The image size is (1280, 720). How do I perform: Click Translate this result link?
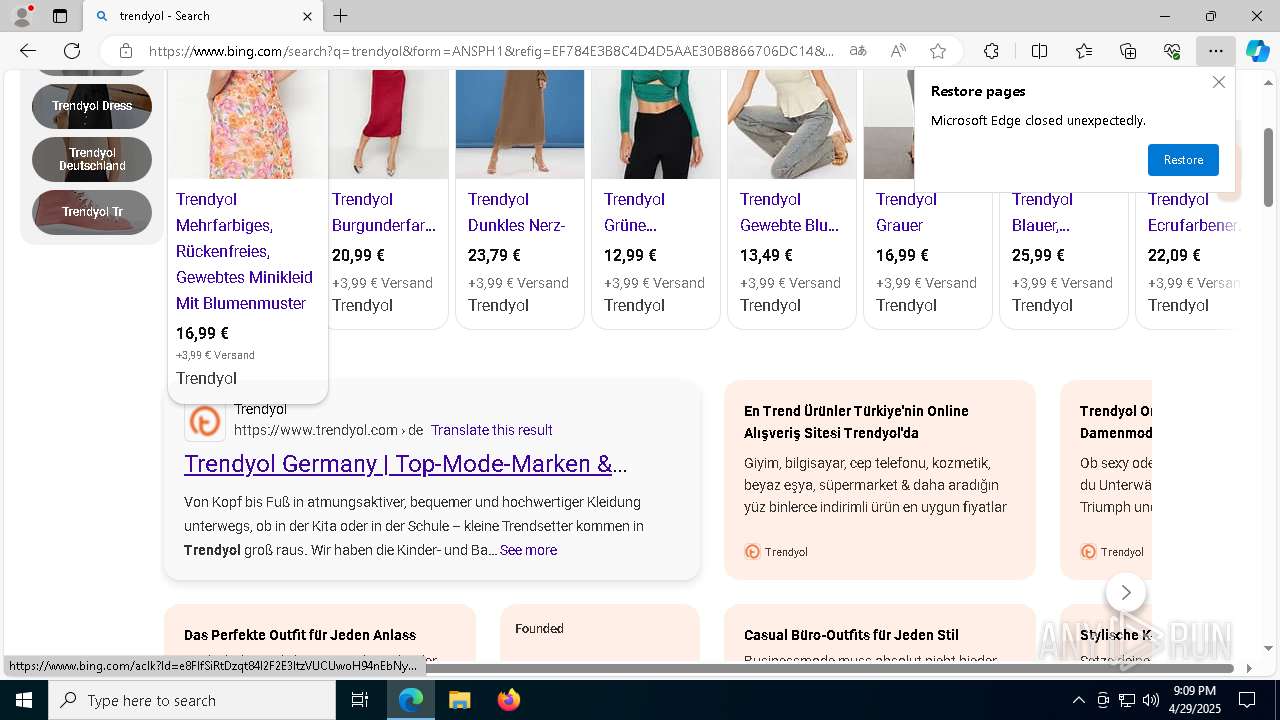coord(491,430)
